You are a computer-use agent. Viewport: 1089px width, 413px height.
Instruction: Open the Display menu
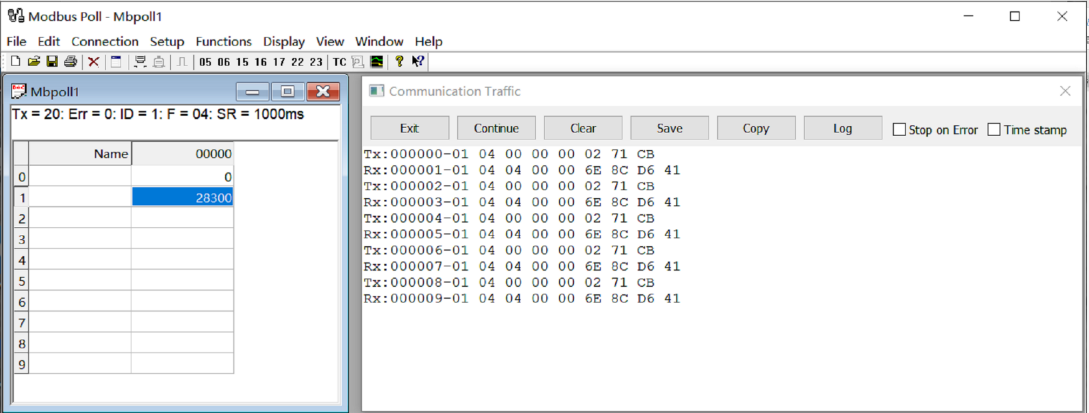point(284,42)
